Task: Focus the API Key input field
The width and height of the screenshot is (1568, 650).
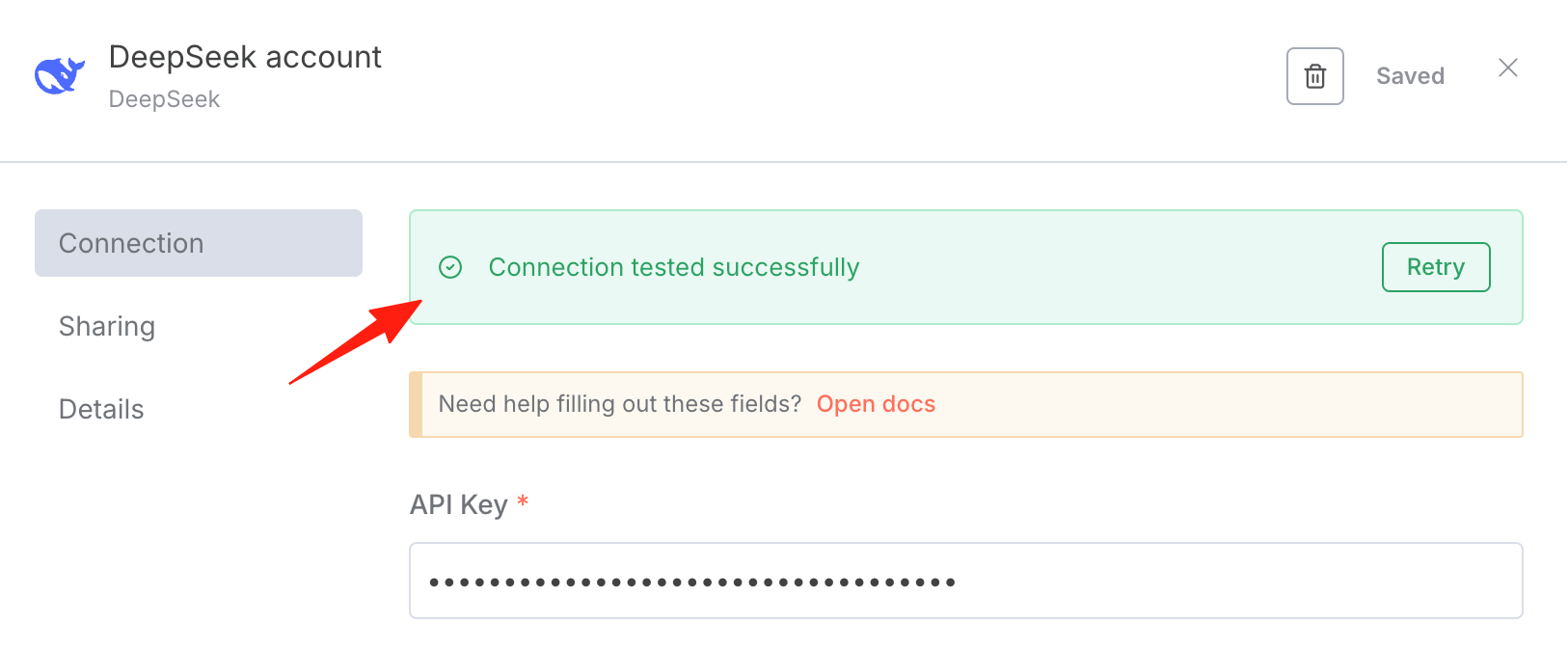Action: tap(966, 581)
